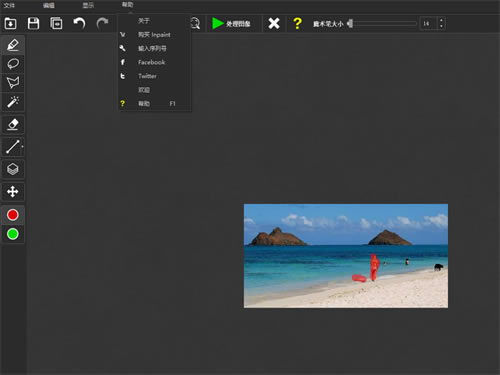Select the Guide Line tool

[13, 147]
